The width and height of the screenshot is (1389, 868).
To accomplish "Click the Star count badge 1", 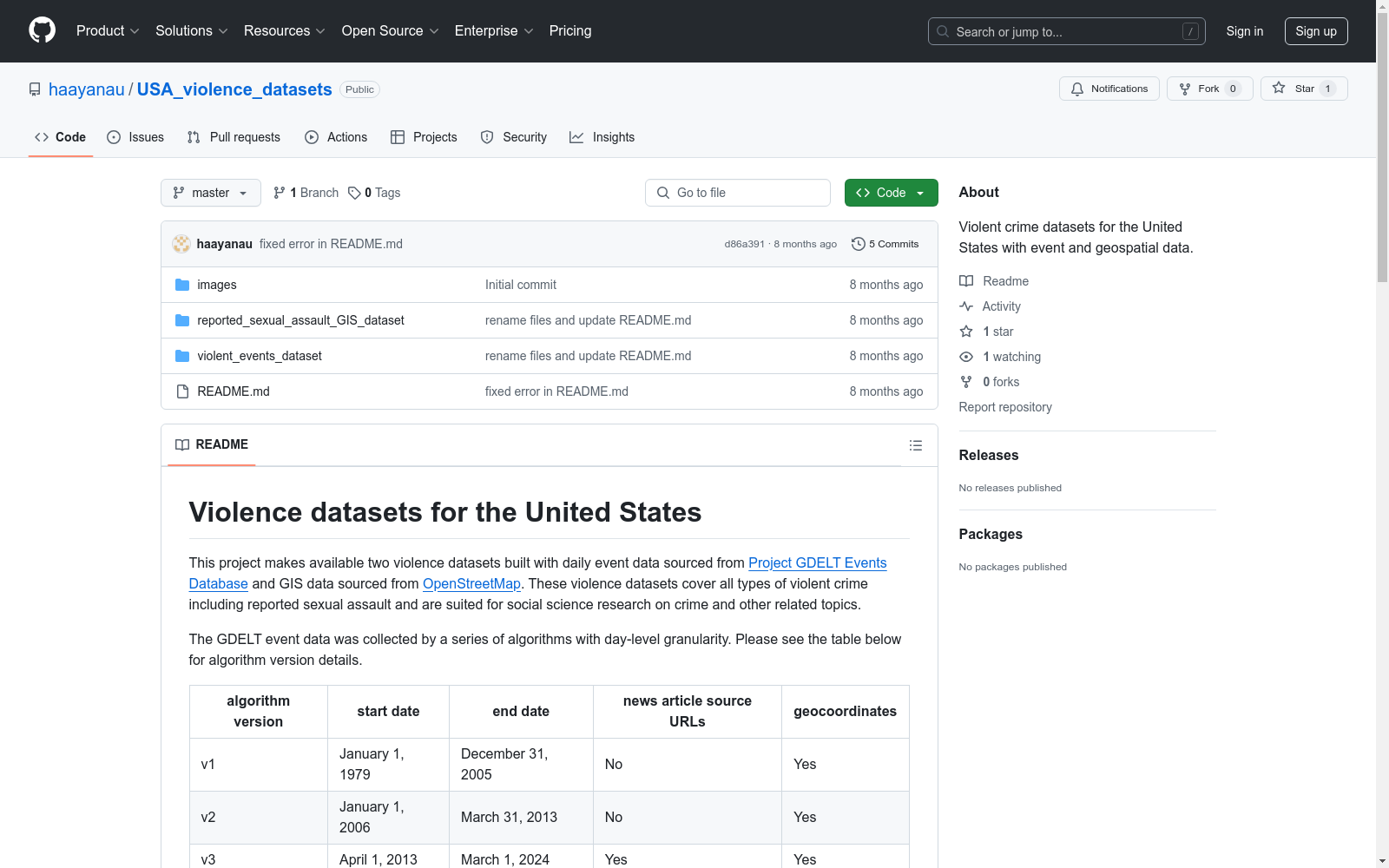I will (x=1327, y=89).
